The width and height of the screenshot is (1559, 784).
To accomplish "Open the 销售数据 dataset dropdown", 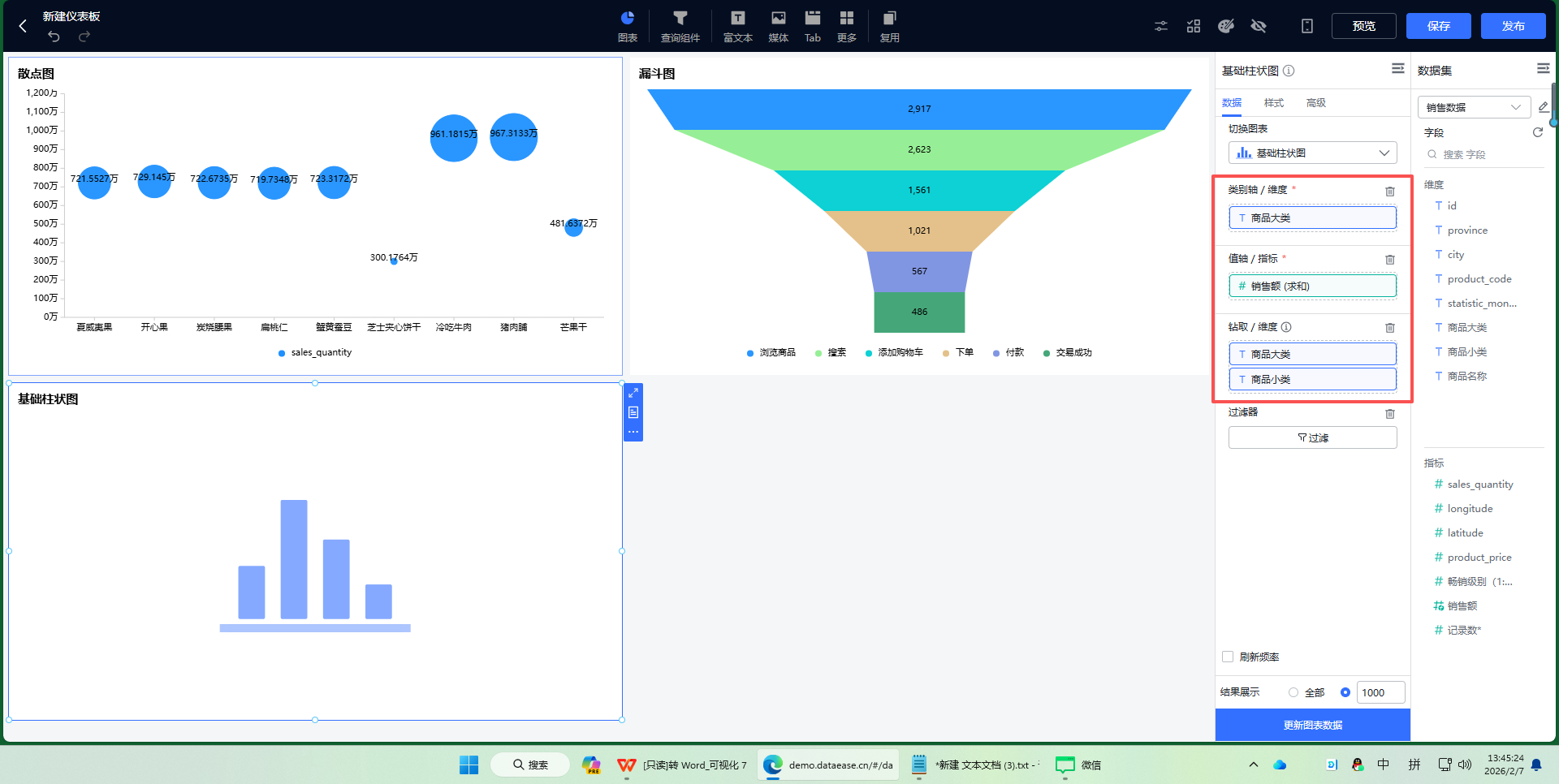I will (x=1474, y=107).
